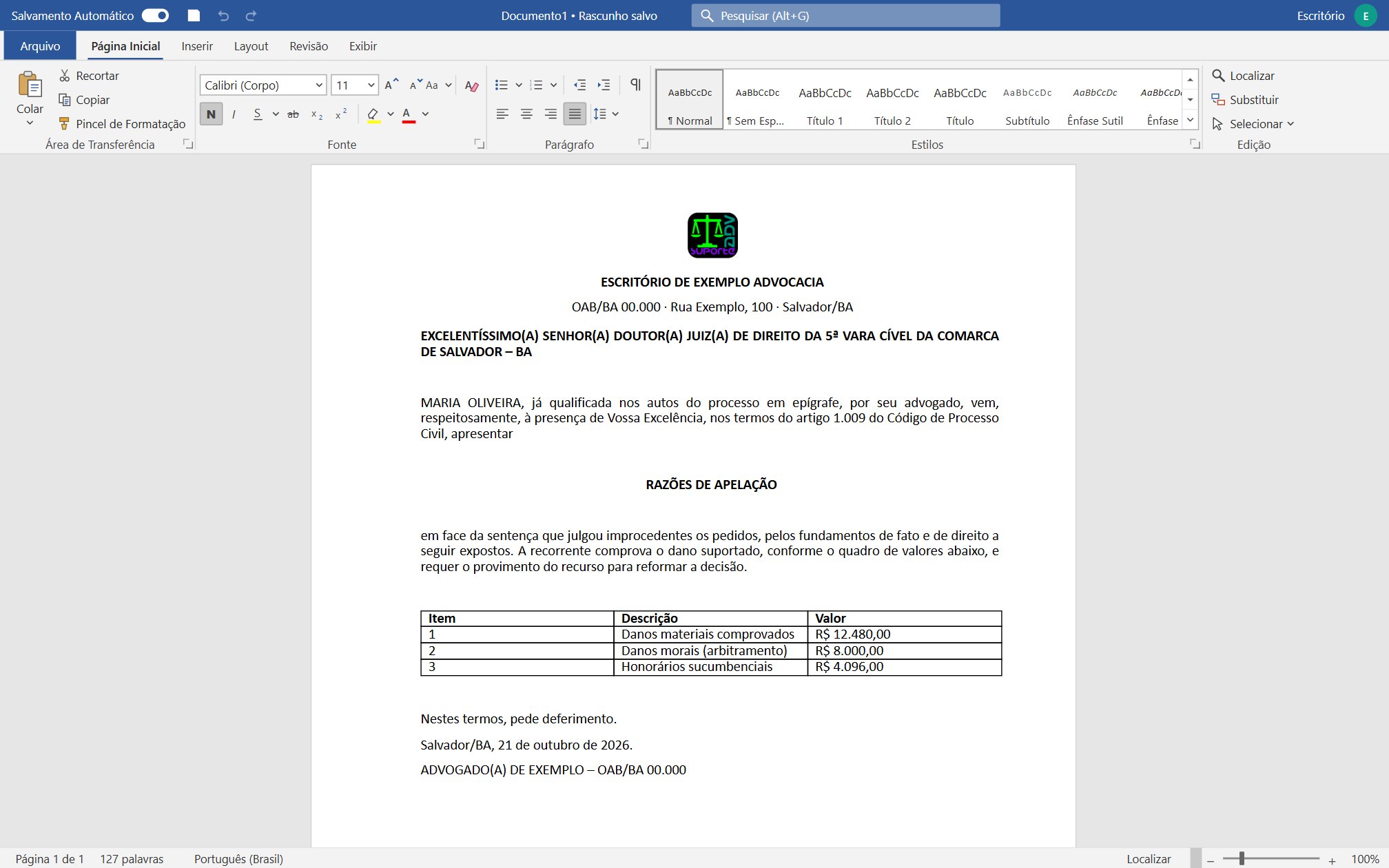Open the font name dropdown
This screenshot has width=1389, height=868.
click(319, 85)
